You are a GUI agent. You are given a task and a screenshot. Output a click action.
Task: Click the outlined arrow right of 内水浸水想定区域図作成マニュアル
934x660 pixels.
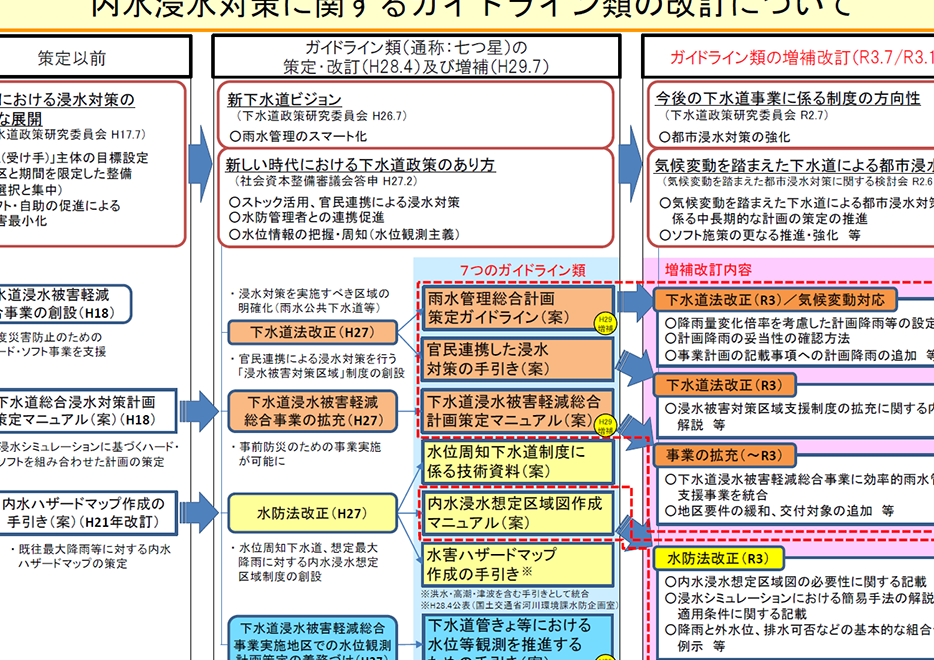(630, 526)
